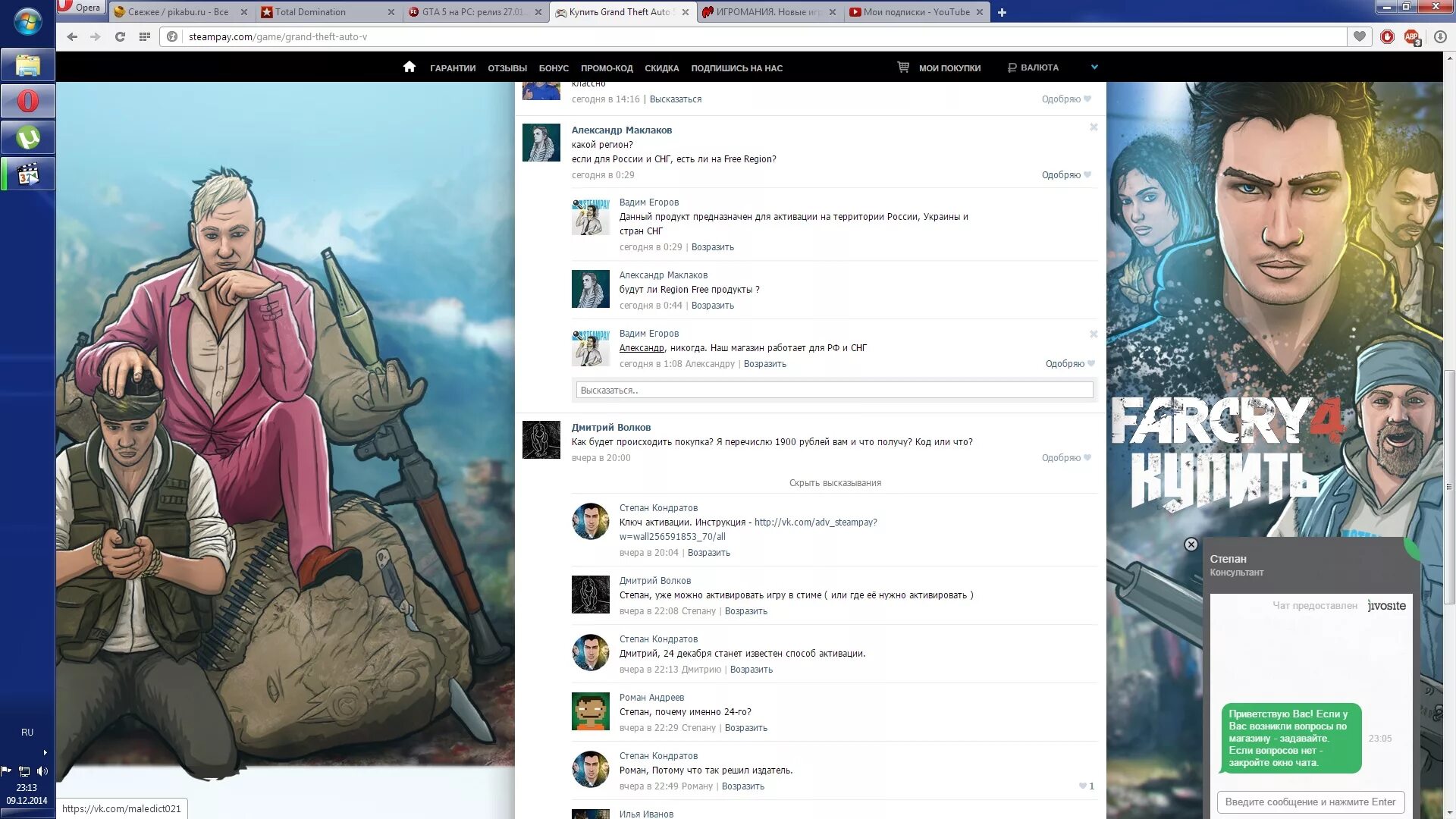
Task: Go to steampay home page icon
Action: (409, 67)
